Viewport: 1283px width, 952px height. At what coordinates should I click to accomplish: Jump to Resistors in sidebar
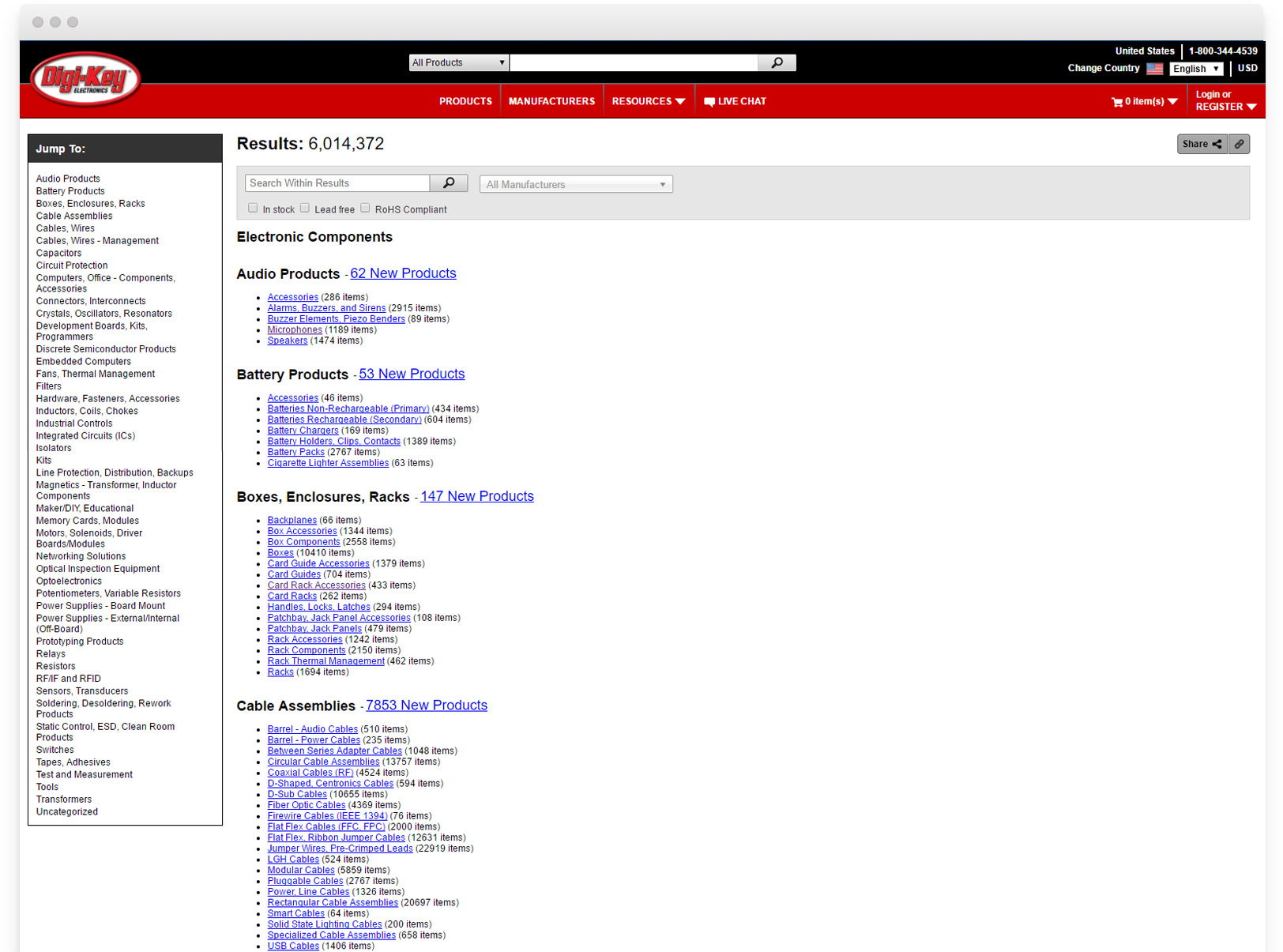(55, 667)
